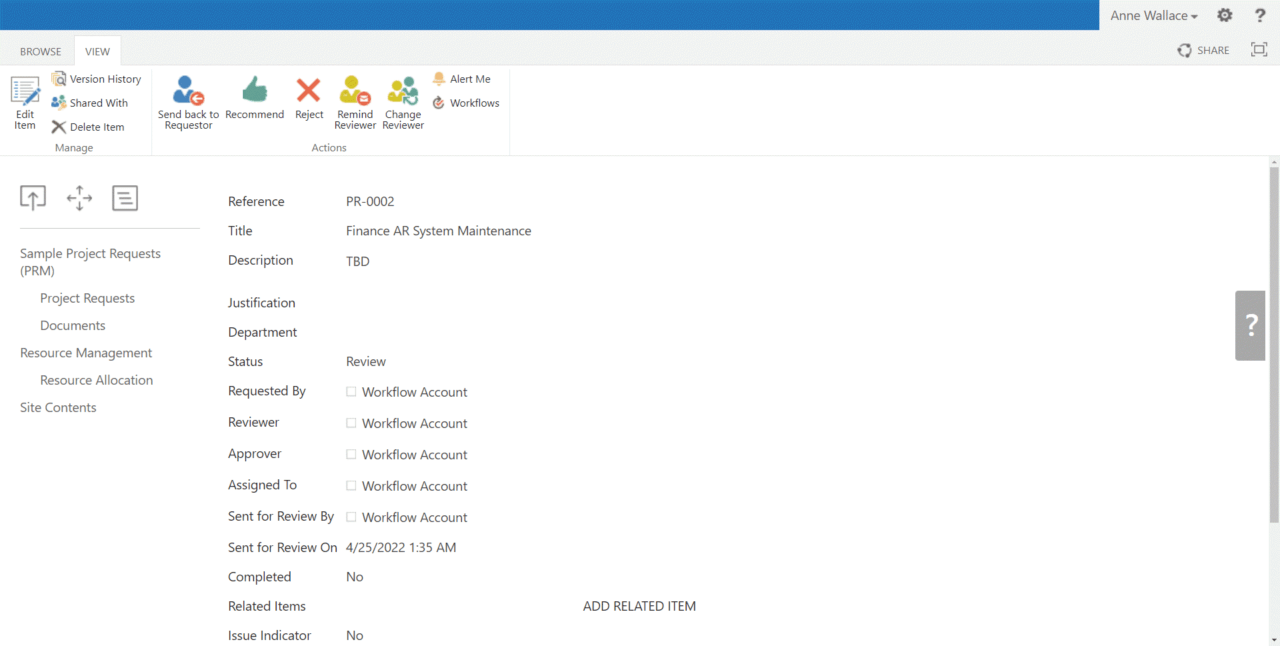Switch to the BROWSE tab

40,50
